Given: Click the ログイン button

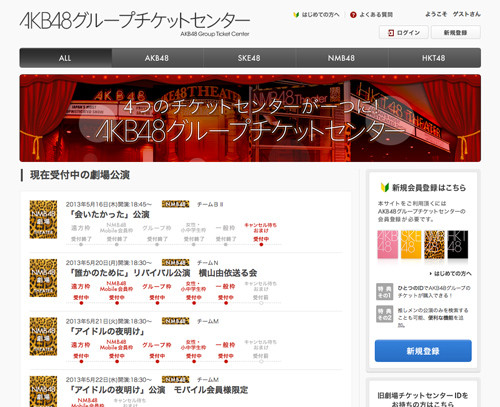Looking at the screenshot, I should (x=404, y=33).
